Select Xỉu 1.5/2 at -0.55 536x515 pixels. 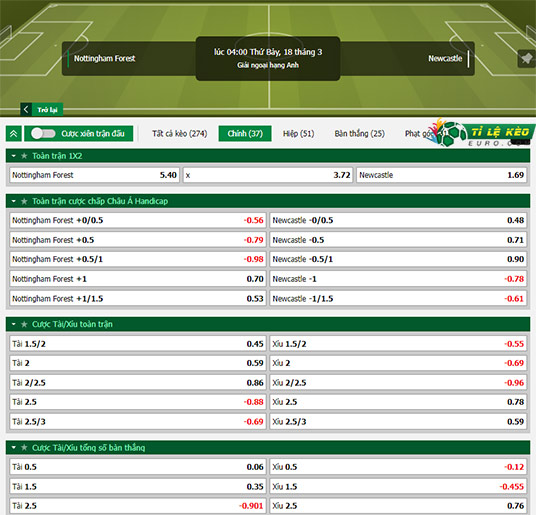(398, 344)
